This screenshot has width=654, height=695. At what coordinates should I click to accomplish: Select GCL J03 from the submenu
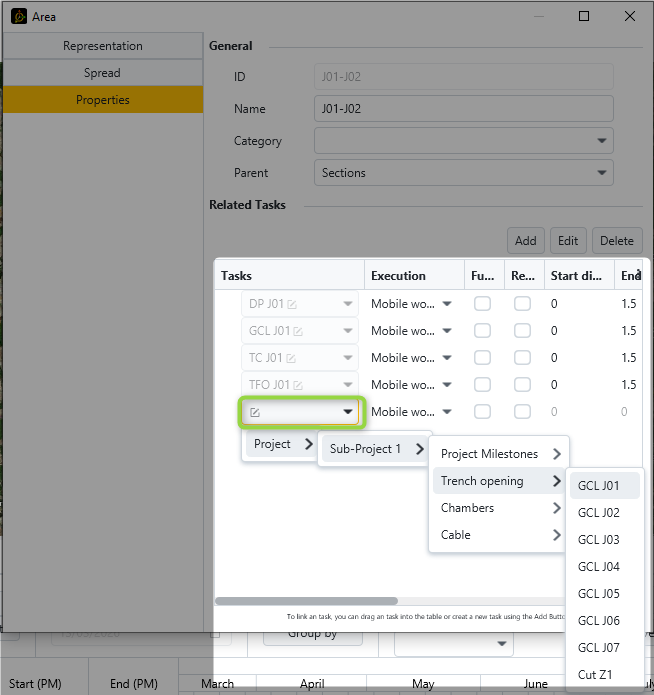click(599, 540)
